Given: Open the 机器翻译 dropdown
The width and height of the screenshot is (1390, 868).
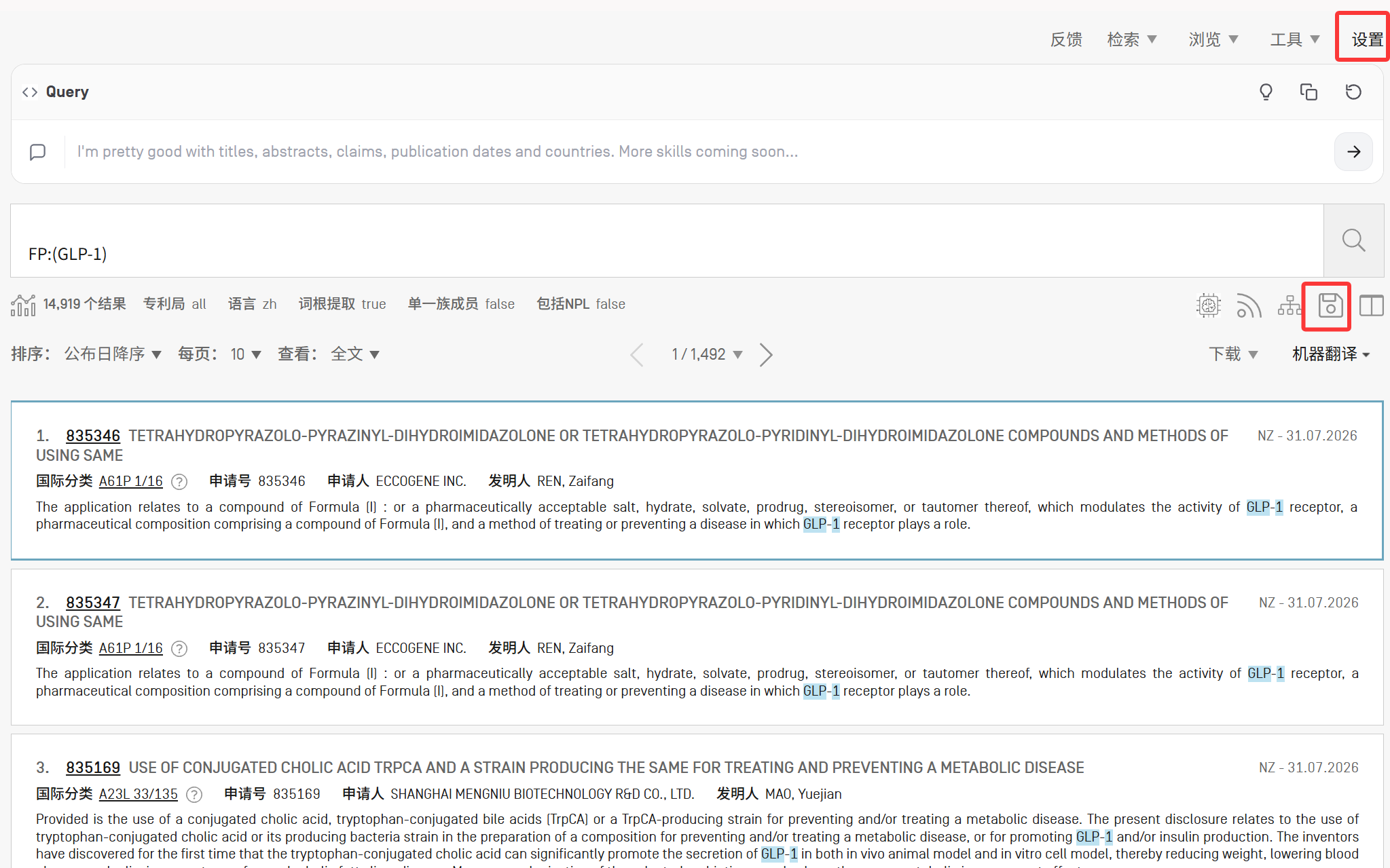Looking at the screenshot, I should pos(1331,354).
